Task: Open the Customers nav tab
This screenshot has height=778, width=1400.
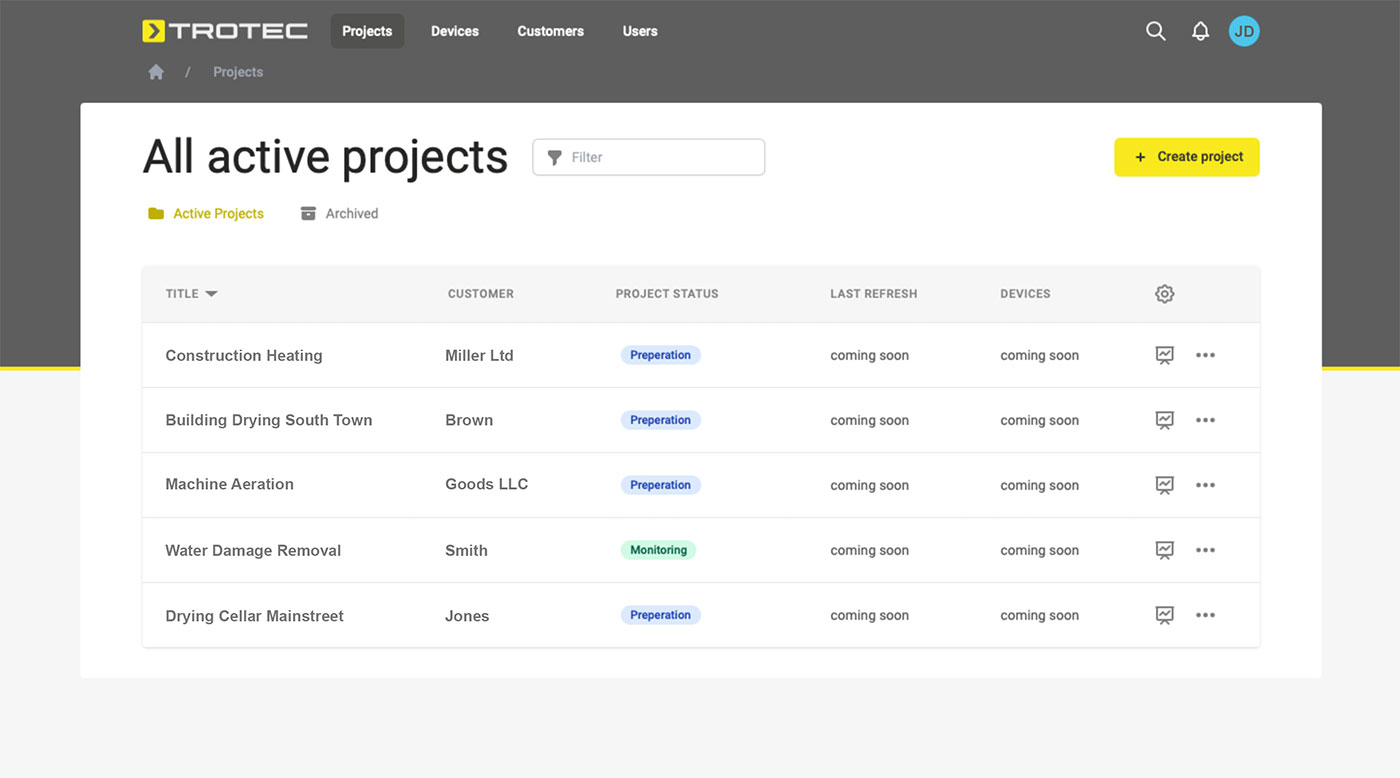Action: click(x=550, y=31)
